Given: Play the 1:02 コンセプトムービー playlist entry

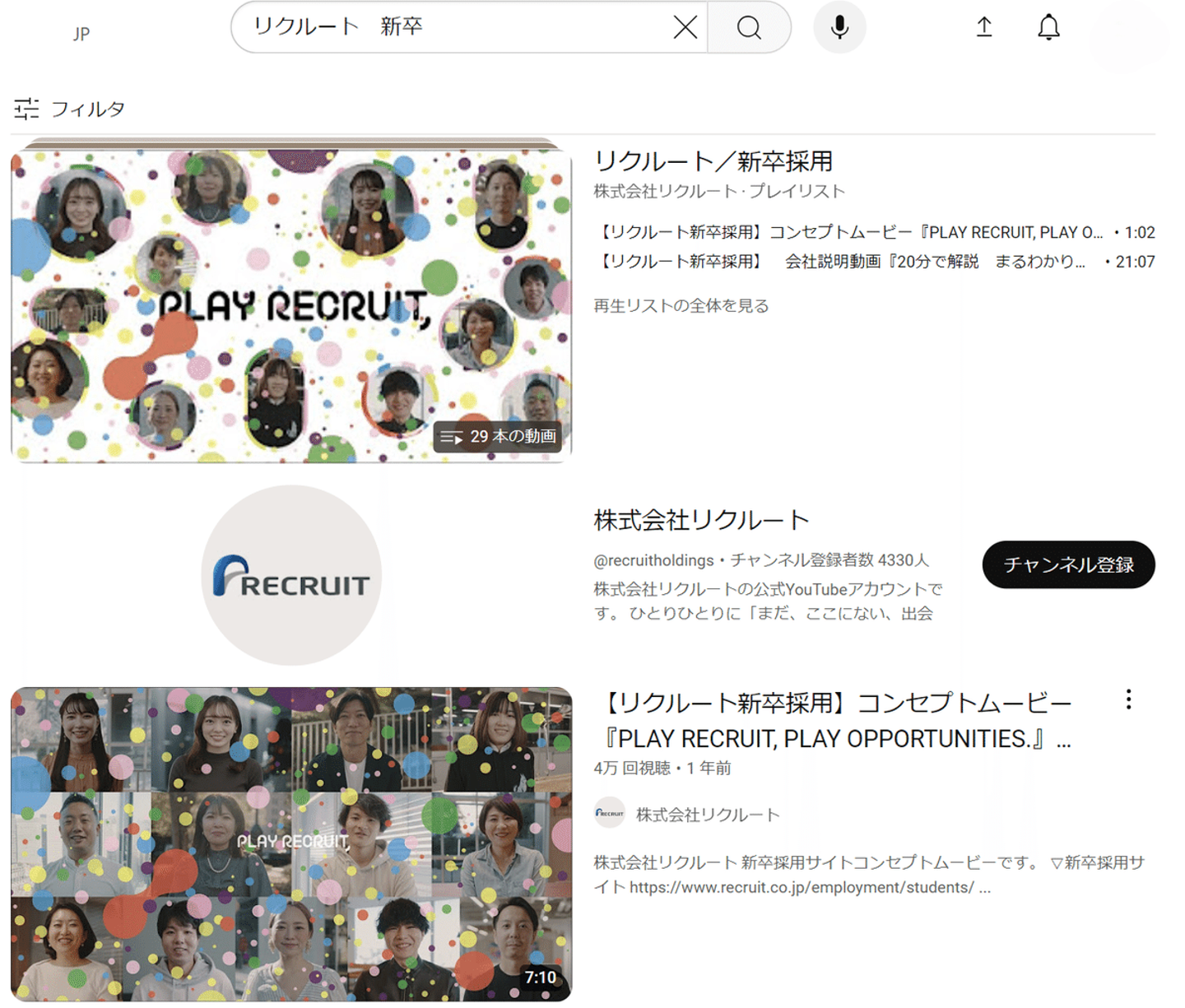Looking at the screenshot, I should 875,233.
